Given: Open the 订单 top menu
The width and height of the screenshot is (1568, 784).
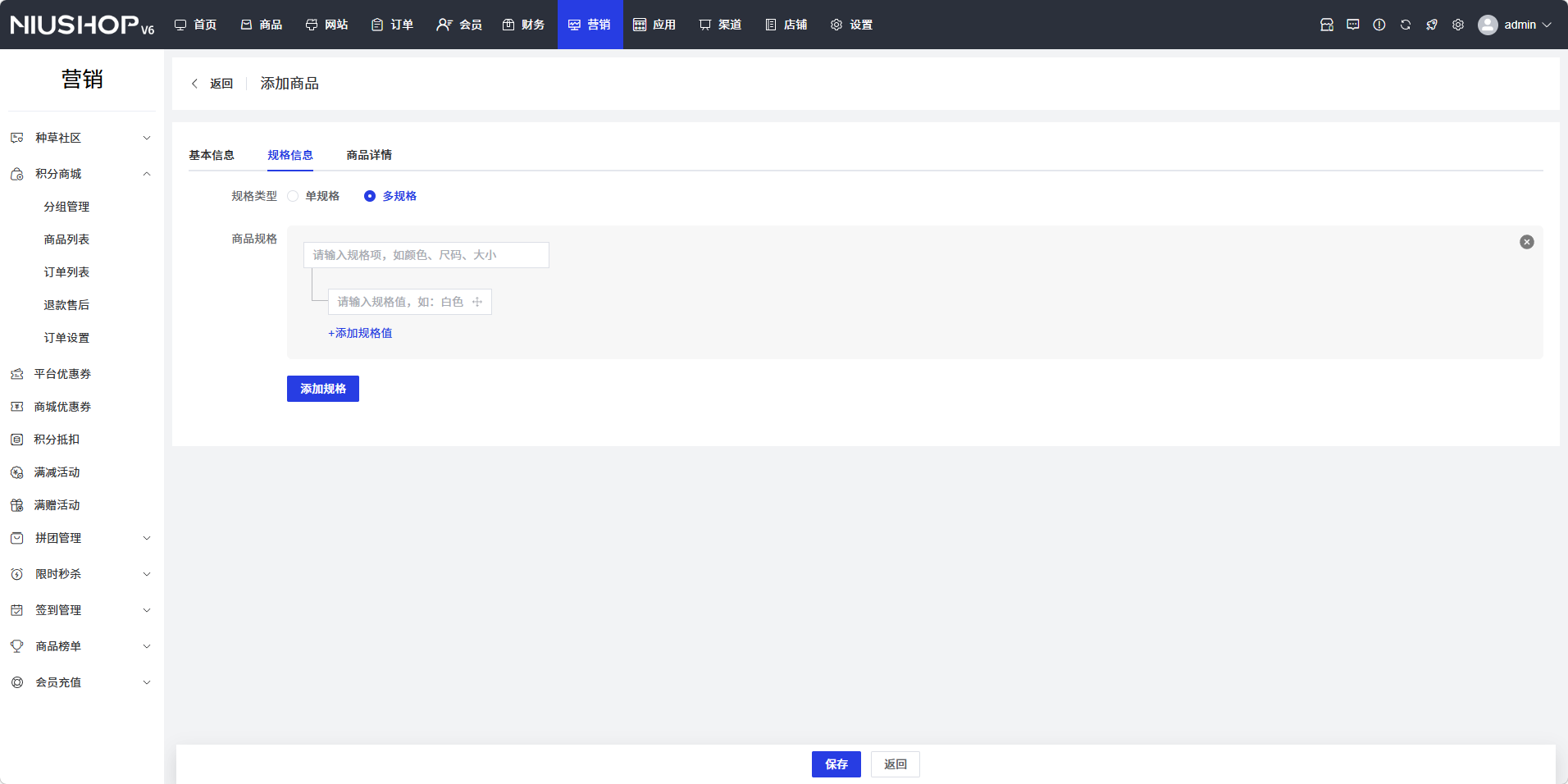Looking at the screenshot, I should (x=394, y=25).
